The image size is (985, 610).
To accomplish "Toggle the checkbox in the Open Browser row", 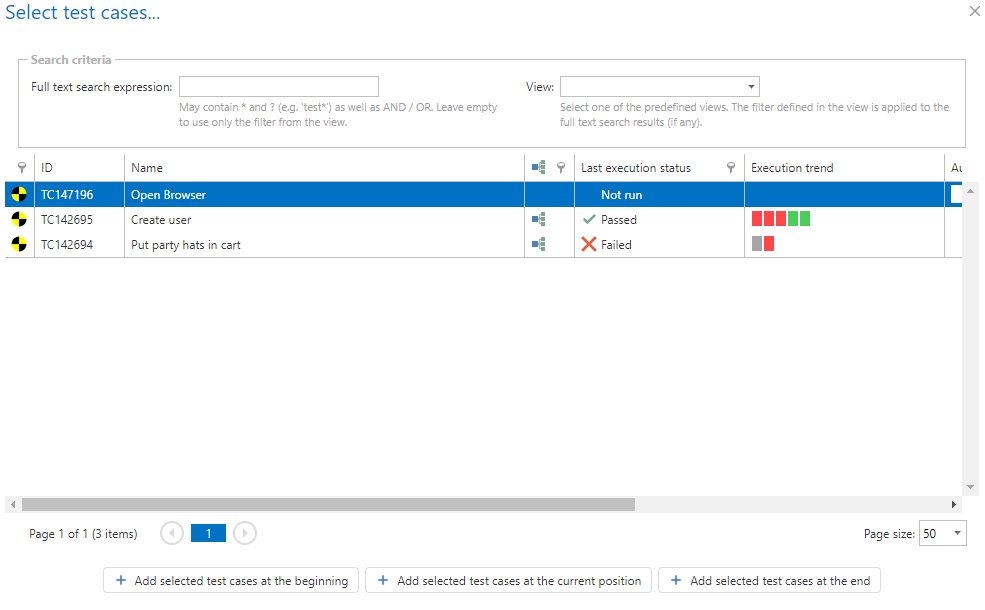I will (956, 195).
